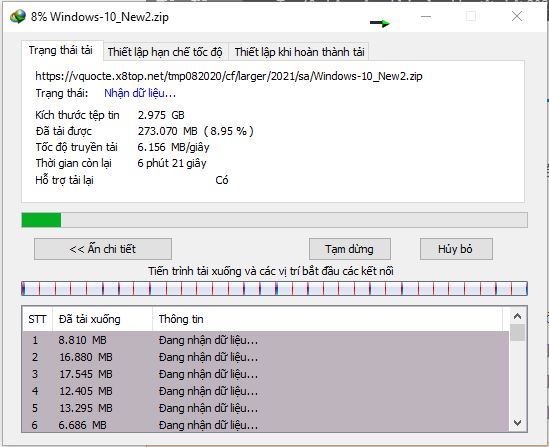Click the green download progress bar
This screenshot has width=549, height=447.
pos(274,220)
